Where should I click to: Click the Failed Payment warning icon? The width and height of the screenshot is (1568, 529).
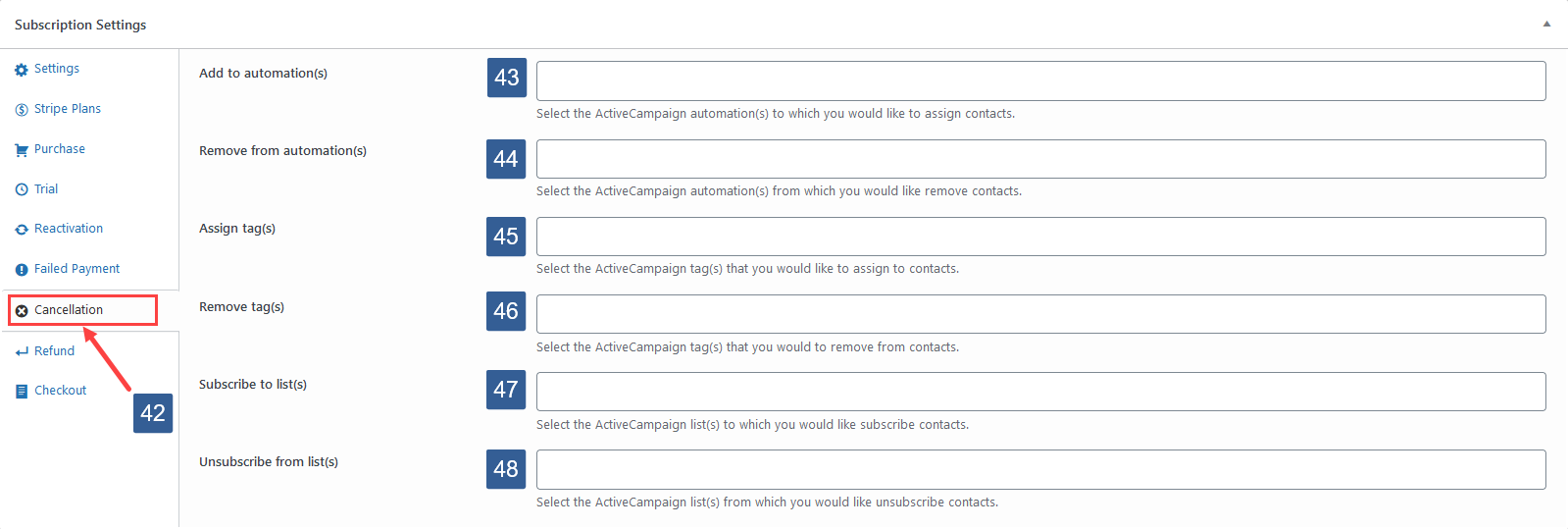coord(22,270)
